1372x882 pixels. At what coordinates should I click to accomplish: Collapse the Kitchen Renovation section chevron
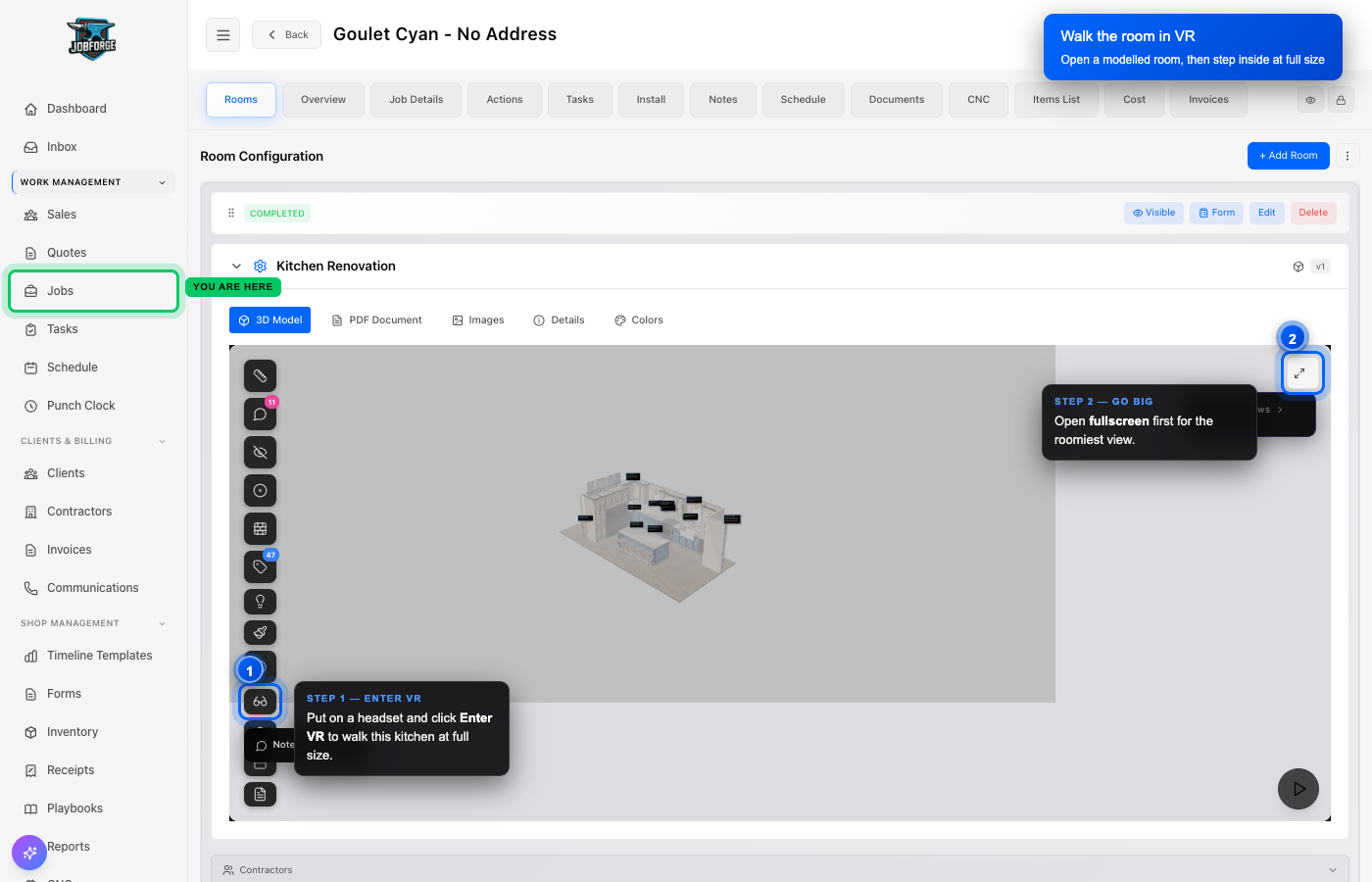[236, 266]
